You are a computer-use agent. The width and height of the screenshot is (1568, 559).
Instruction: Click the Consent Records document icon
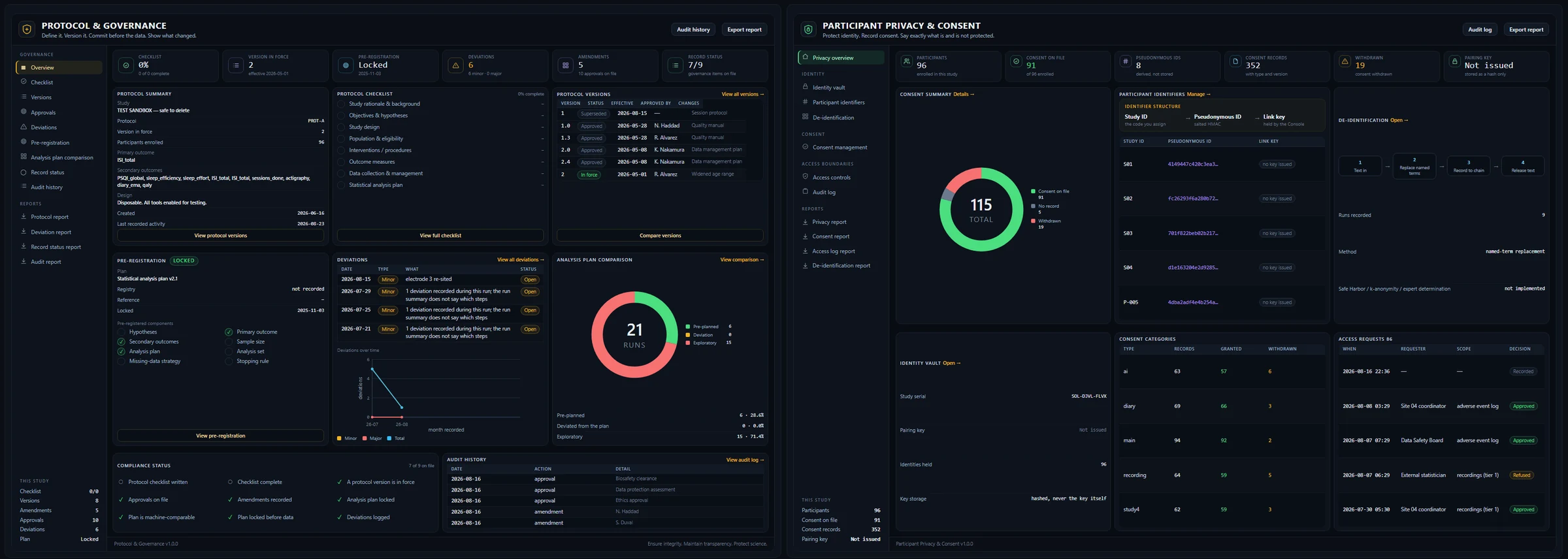pos(1235,61)
